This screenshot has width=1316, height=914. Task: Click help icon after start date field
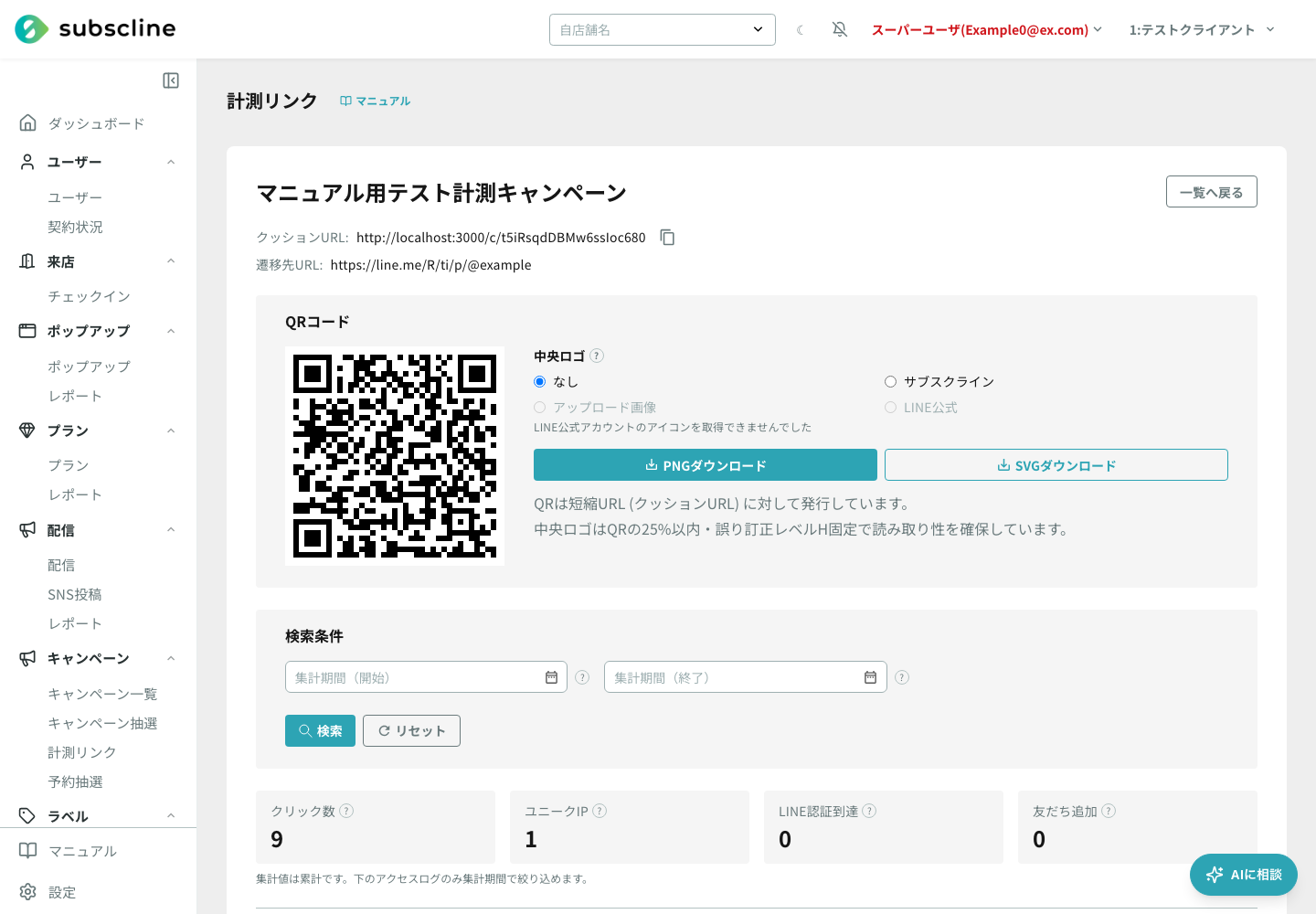582,677
